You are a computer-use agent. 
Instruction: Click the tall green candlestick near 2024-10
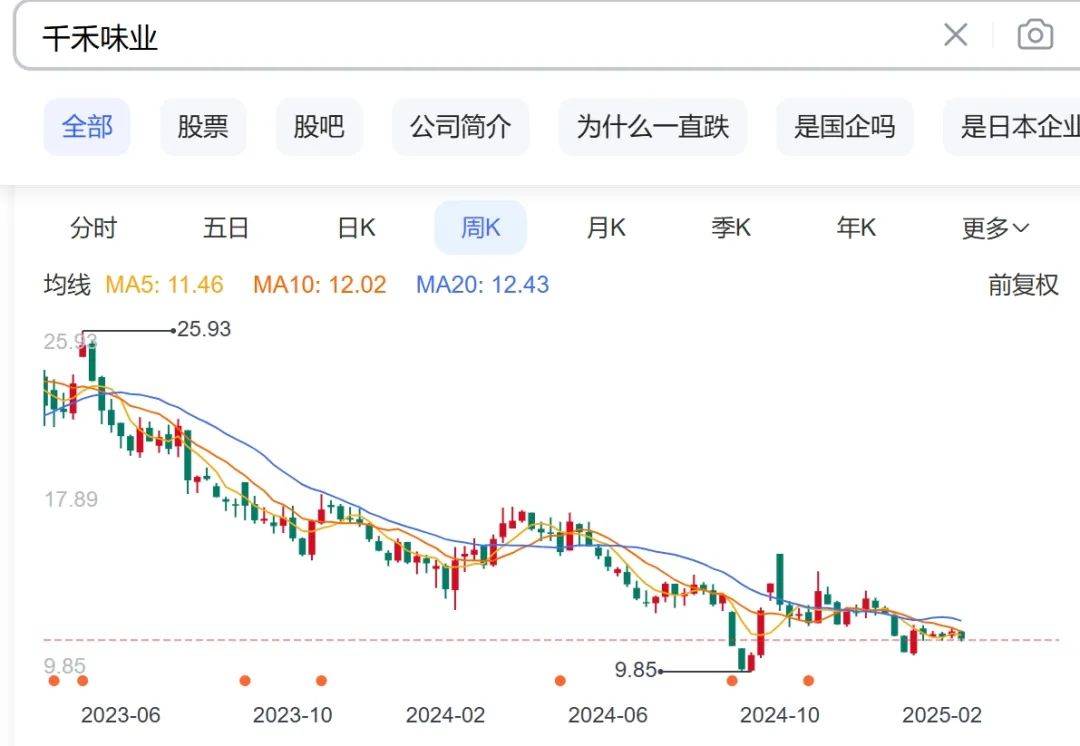tap(780, 581)
